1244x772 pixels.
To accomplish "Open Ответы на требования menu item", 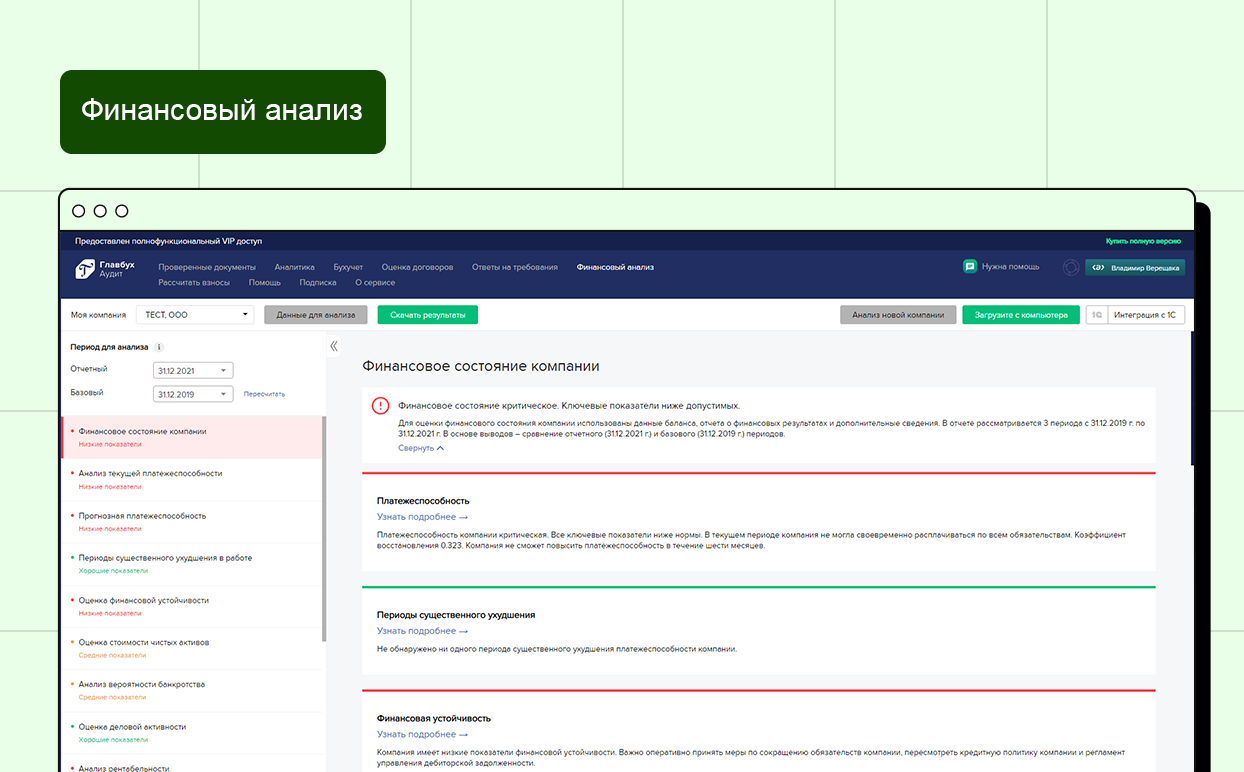I will pyautogui.click(x=515, y=267).
